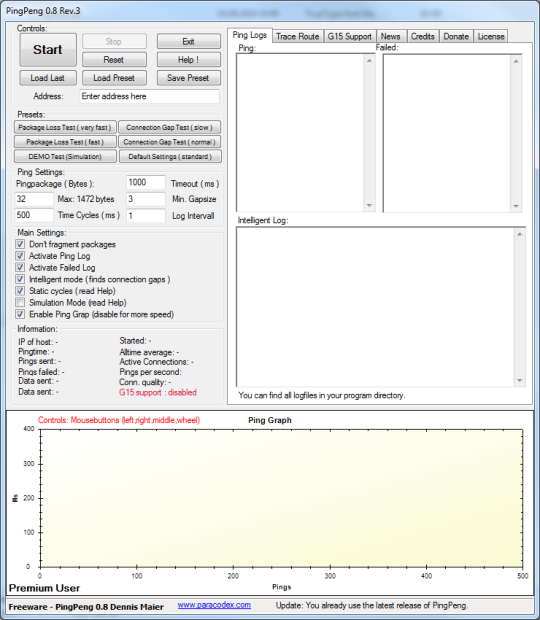Click Max: 1472 bytes label
This screenshot has width=540, height=620.
[x=86, y=199]
